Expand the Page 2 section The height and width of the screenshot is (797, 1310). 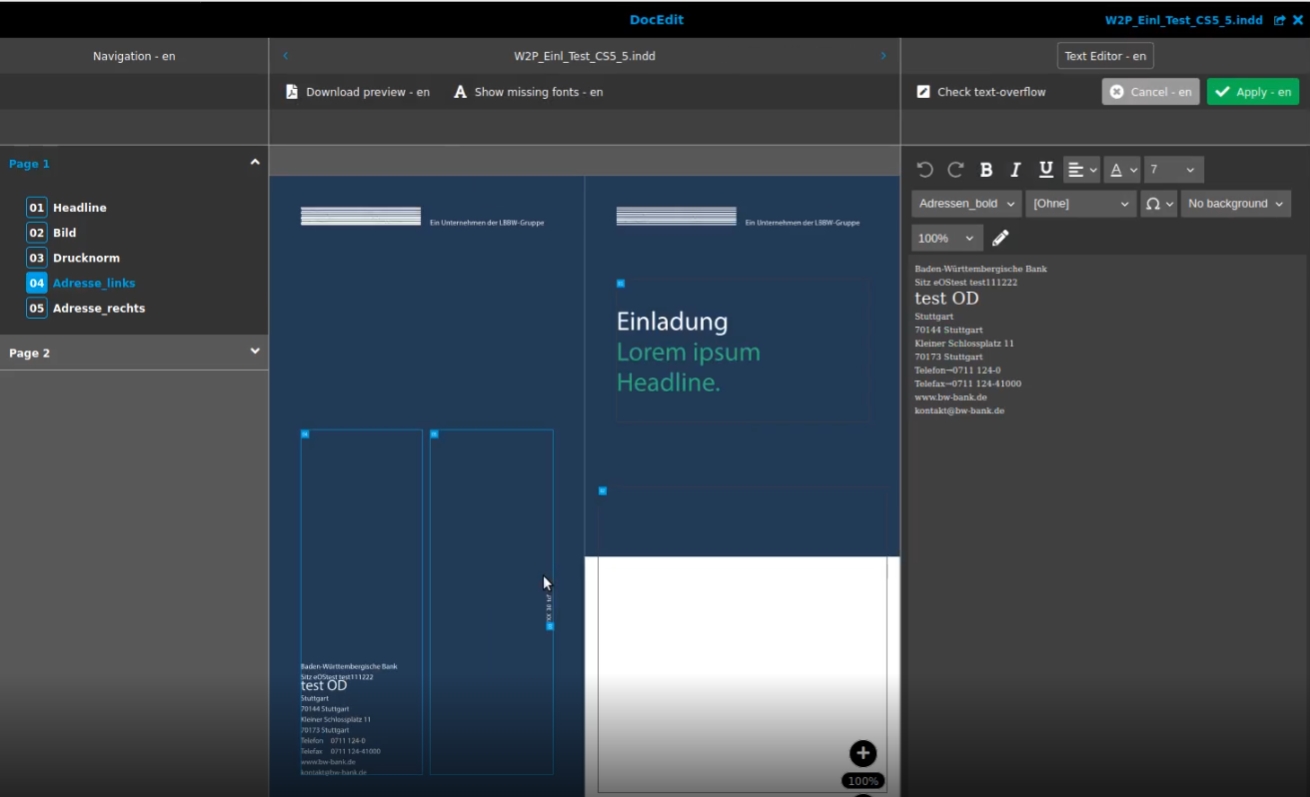tap(255, 351)
